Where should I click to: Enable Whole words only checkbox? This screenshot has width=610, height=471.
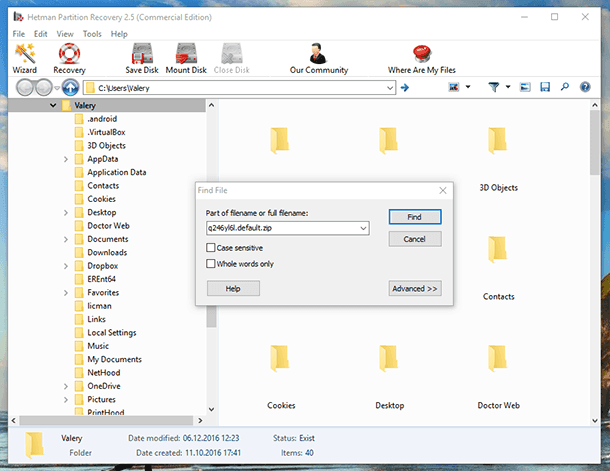(210, 264)
